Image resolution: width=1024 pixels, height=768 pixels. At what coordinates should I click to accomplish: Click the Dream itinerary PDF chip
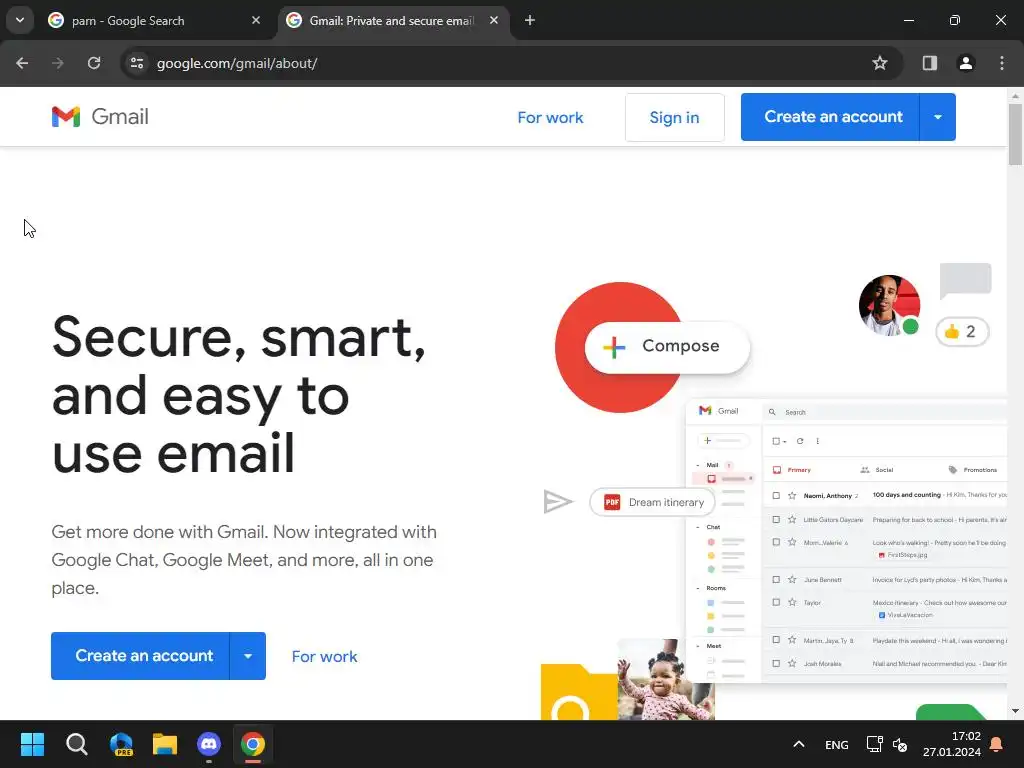pos(652,502)
